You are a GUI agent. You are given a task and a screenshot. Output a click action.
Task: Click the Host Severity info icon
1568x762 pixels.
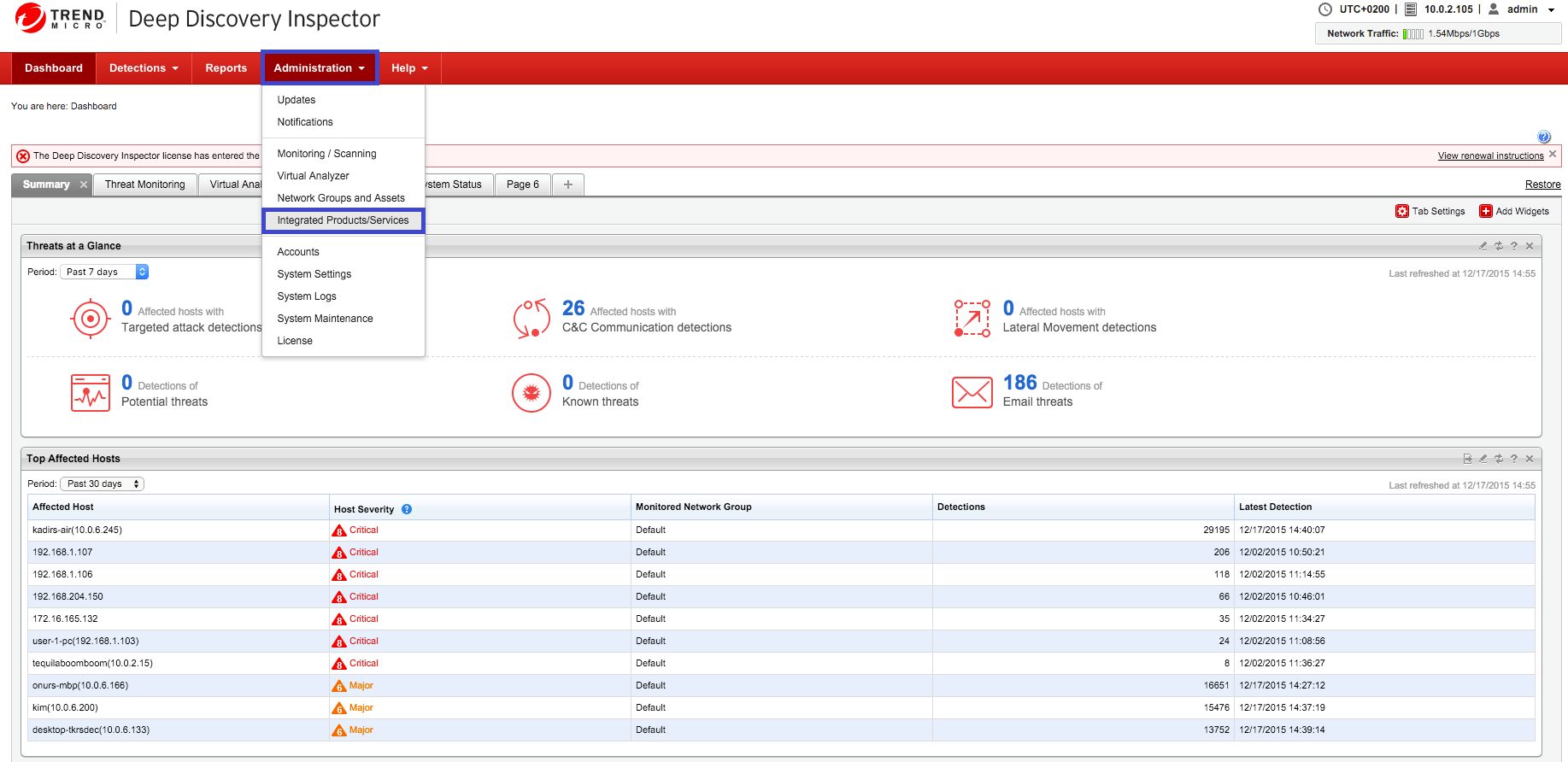point(407,509)
